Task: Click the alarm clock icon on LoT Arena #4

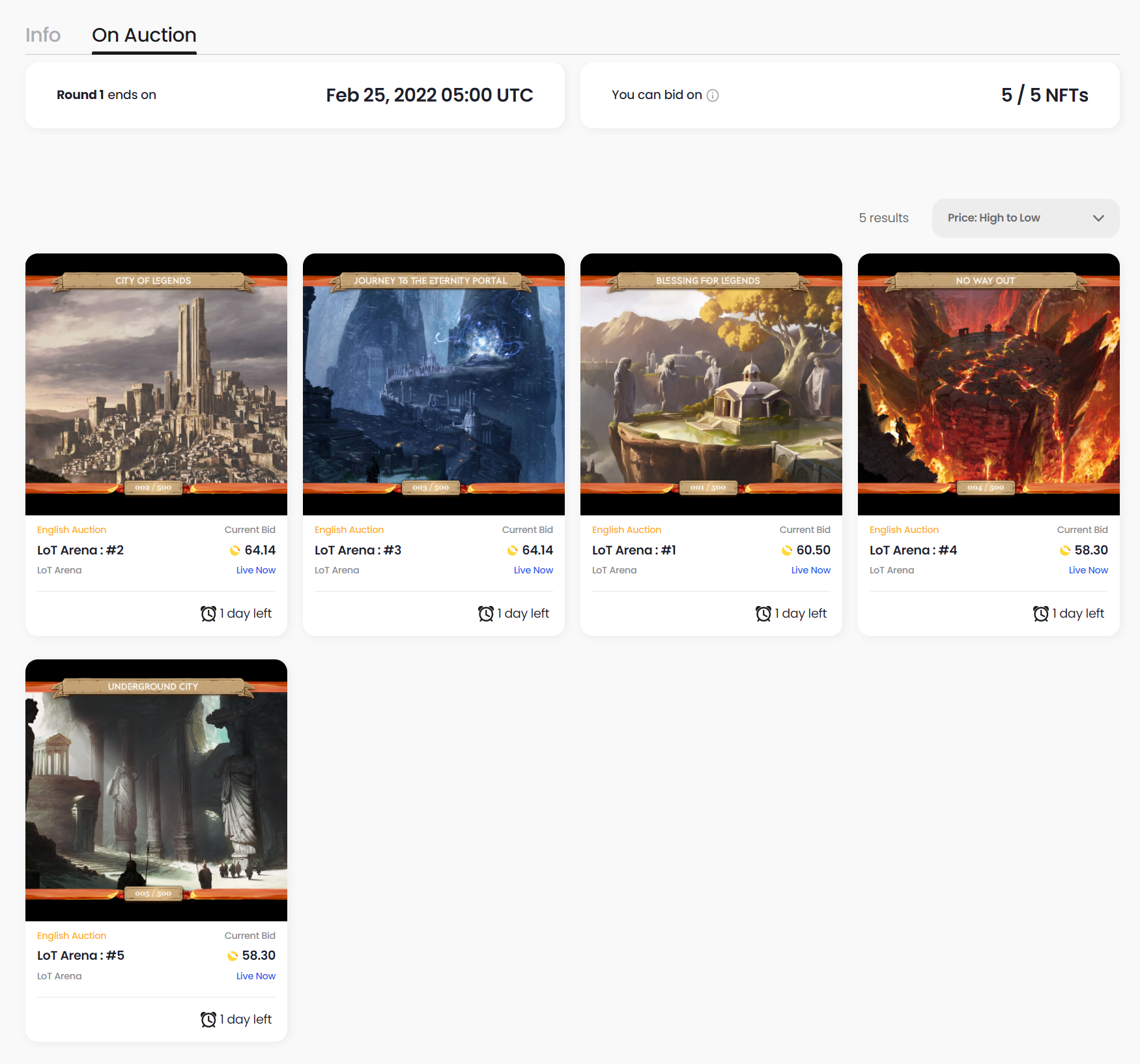Action: tap(1041, 614)
